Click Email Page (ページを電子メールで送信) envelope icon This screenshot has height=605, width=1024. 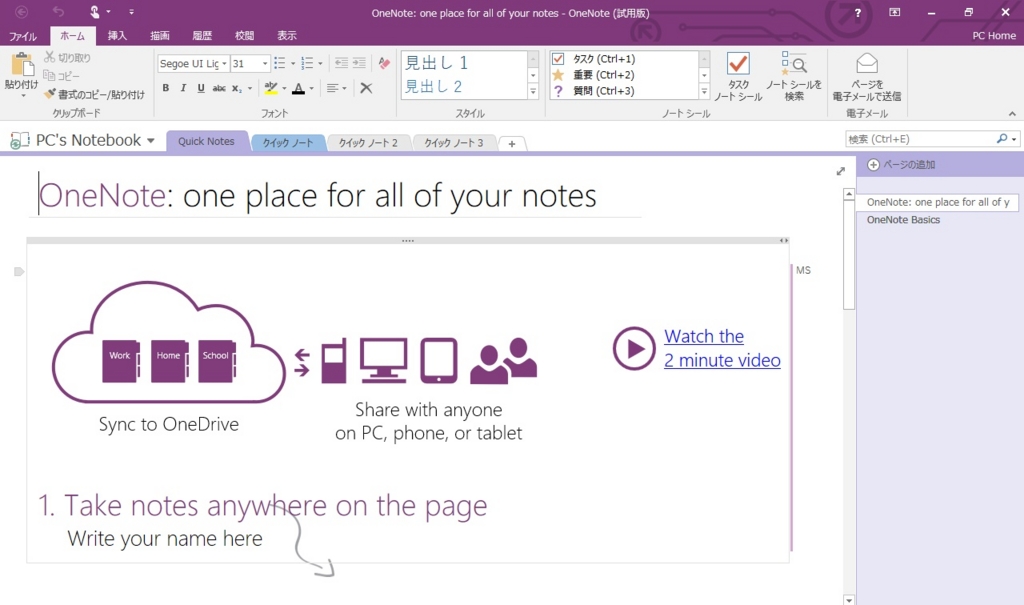tap(867, 64)
